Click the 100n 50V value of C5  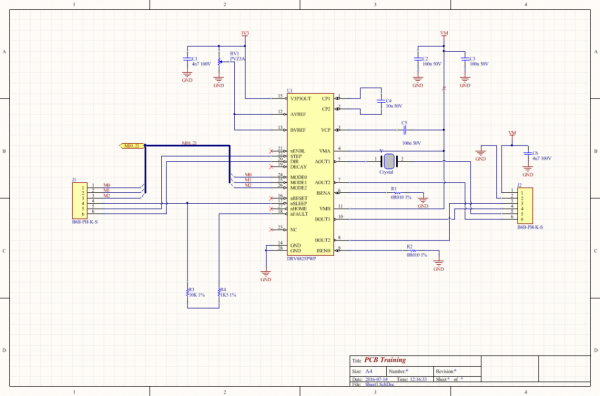(412, 143)
